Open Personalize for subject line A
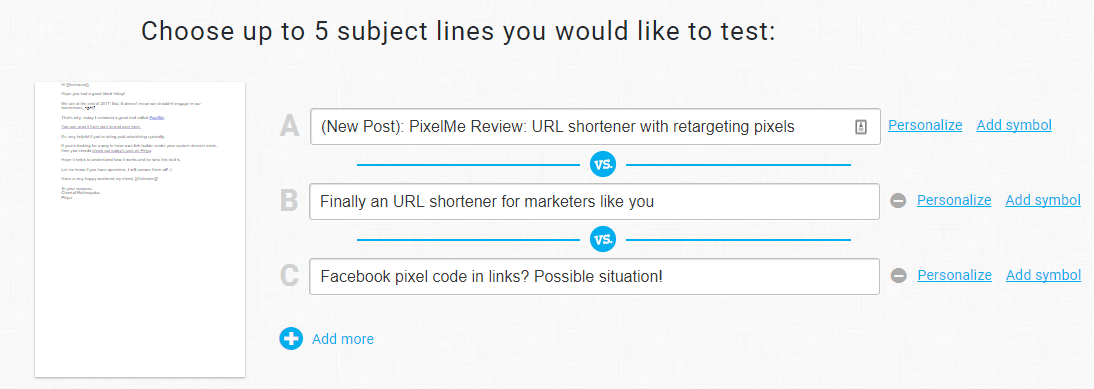 coord(925,125)
